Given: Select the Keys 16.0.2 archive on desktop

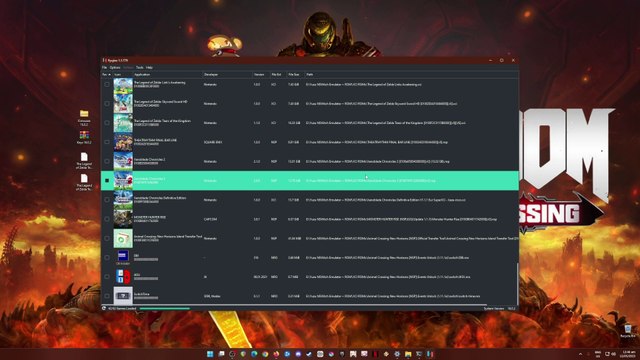Looking at the screenshot, I should [x=84, y=137].
